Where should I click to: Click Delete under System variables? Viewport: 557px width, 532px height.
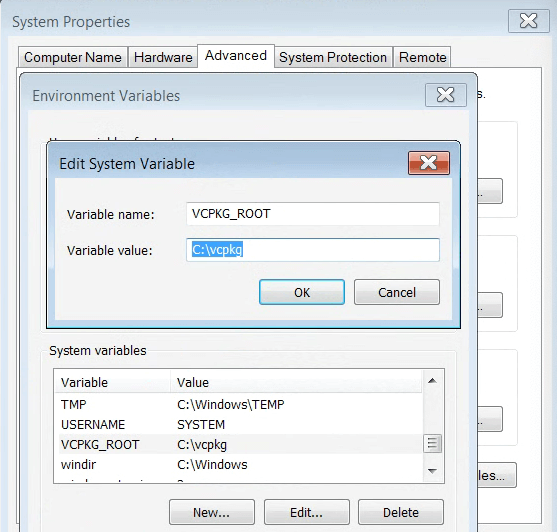tap(401, 512)
